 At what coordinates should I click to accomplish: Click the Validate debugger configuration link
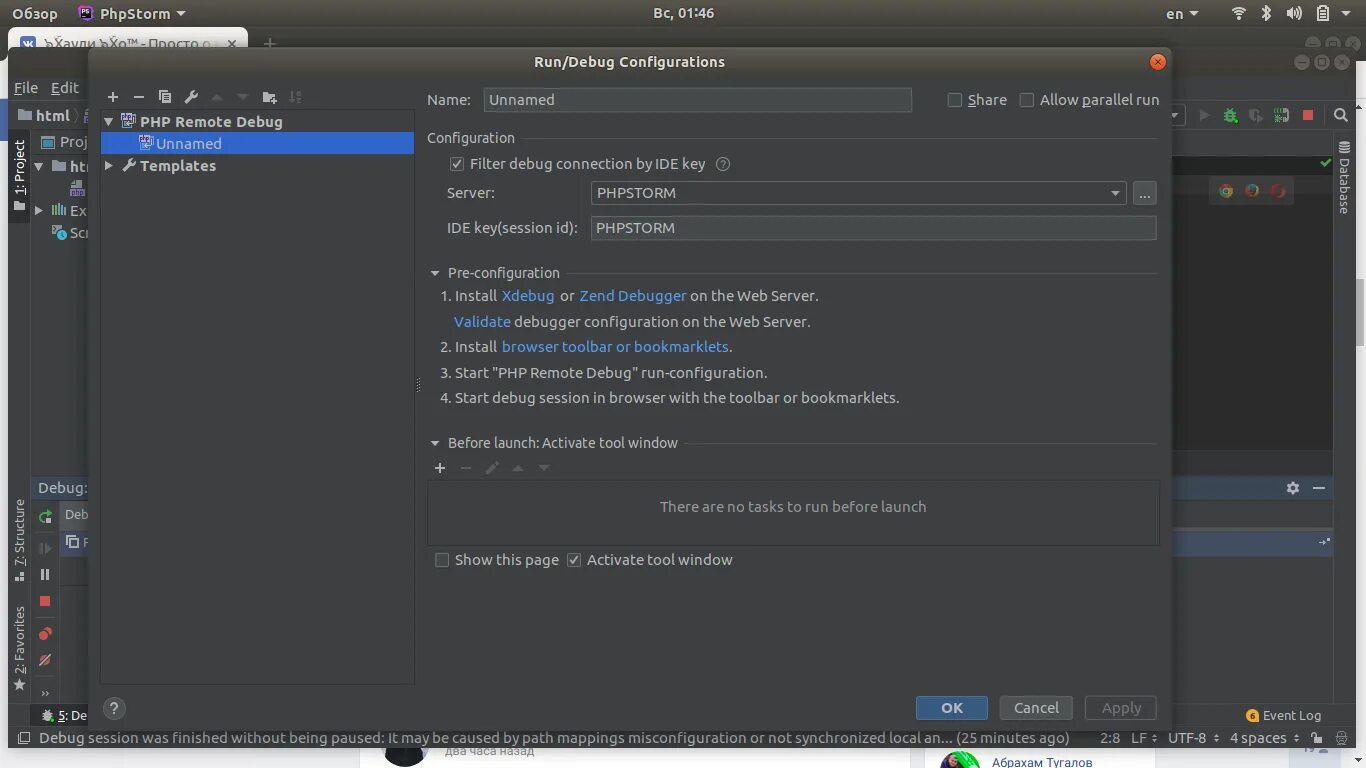pyautogui.click(x=482, y=322)
